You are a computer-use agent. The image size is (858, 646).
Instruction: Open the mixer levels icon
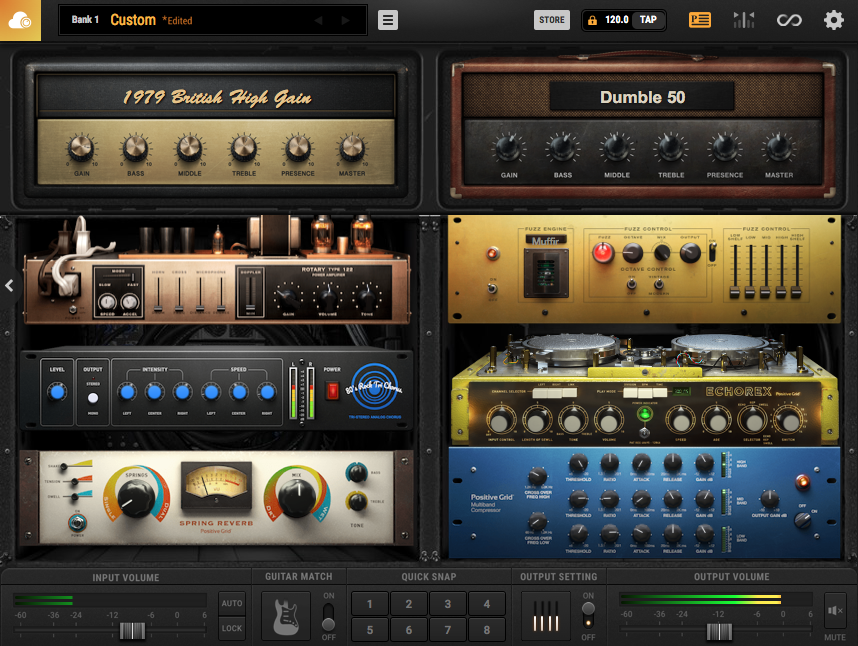pyautogui.click(x=744, y=20)
